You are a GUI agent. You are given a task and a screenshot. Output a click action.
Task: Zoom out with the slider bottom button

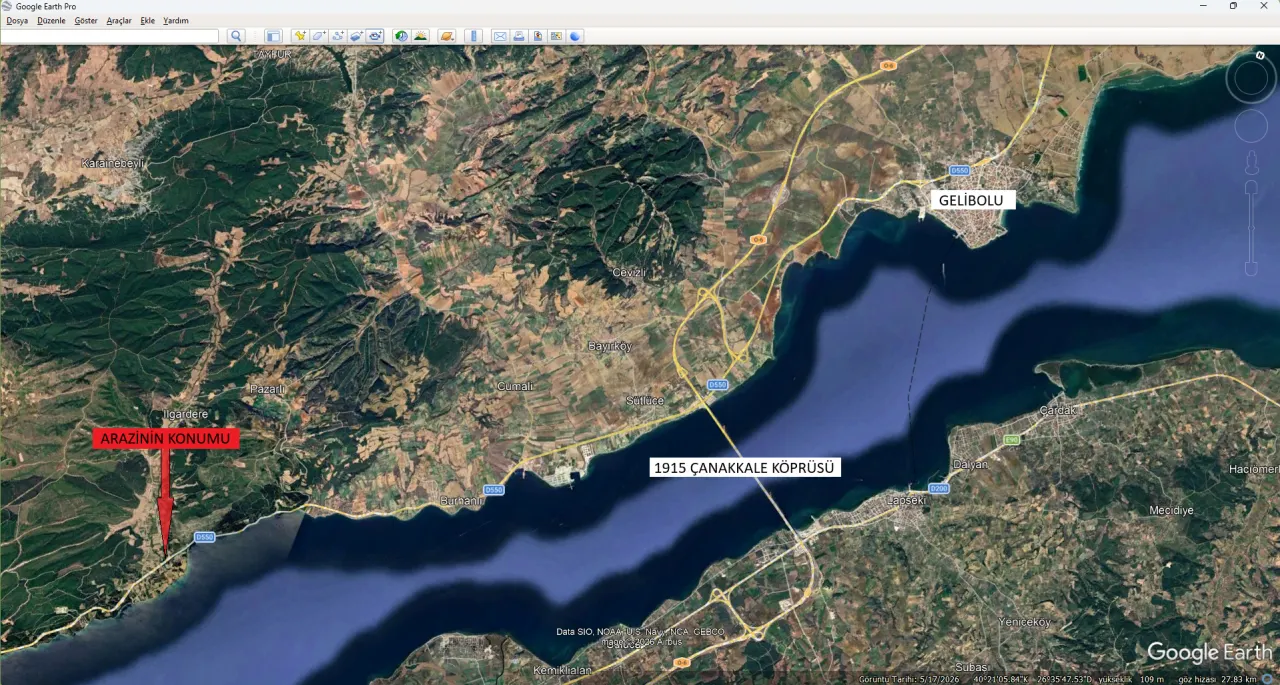1251,268
